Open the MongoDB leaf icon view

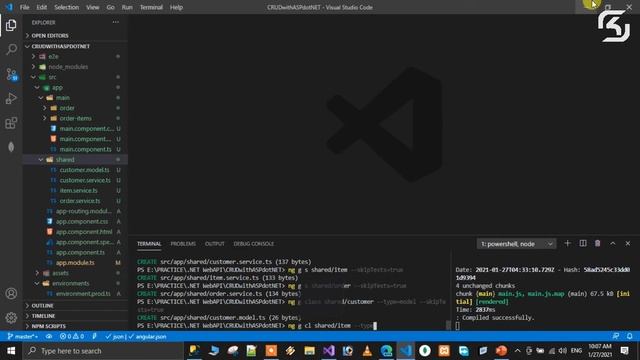click(x=11, y=147)
